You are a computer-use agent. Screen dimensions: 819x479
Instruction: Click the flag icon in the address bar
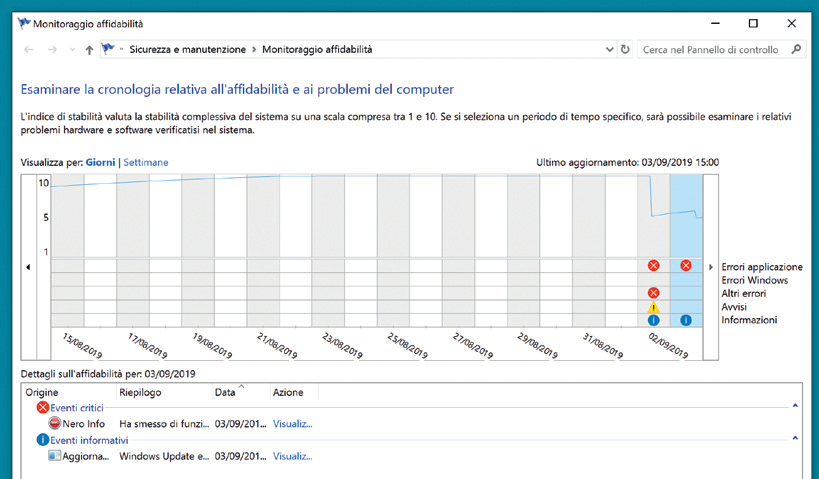coord(108,49)
